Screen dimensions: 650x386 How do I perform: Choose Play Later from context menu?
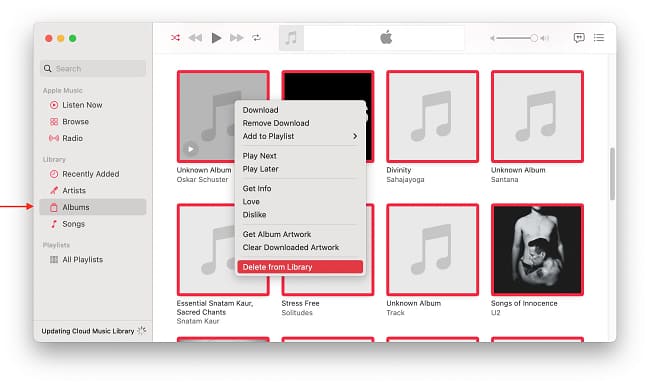pos(300,169)
